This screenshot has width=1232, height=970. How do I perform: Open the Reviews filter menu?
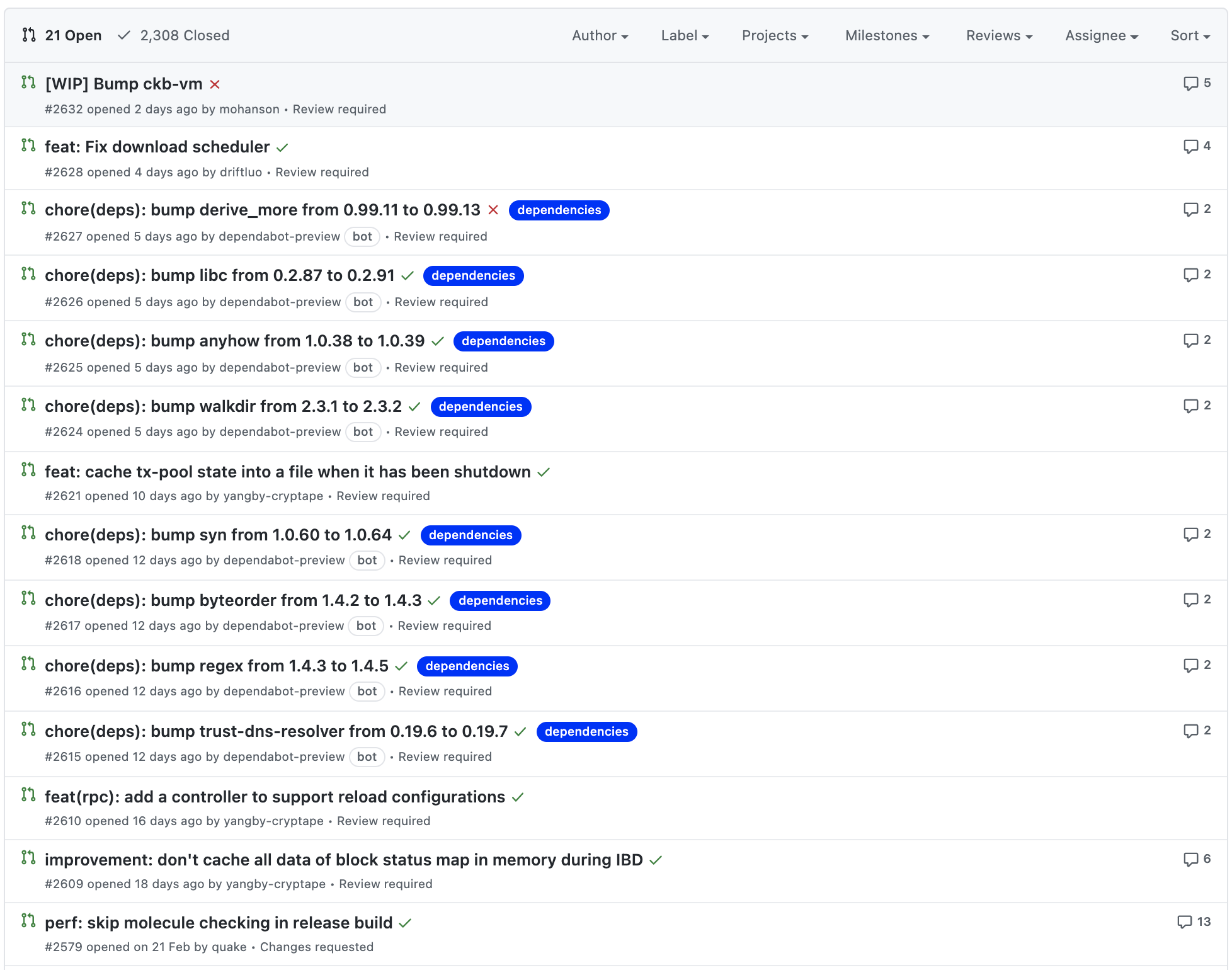coord(999,35)
